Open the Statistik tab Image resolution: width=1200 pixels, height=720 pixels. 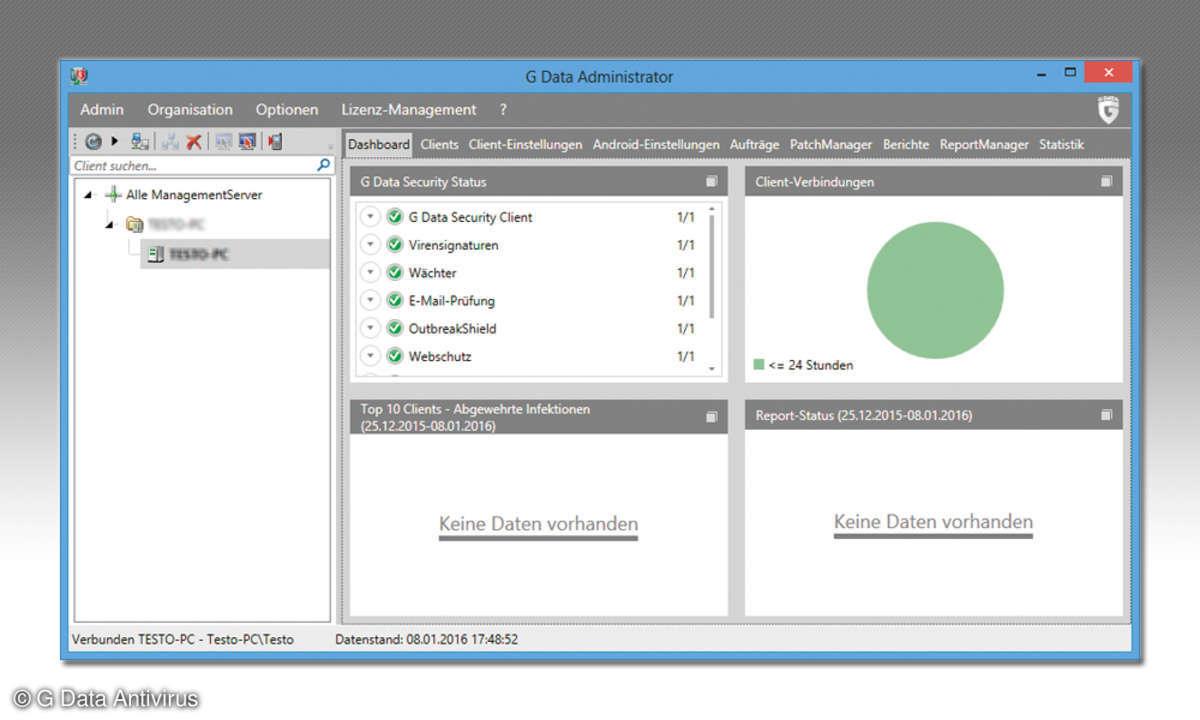click(1061, 144)
